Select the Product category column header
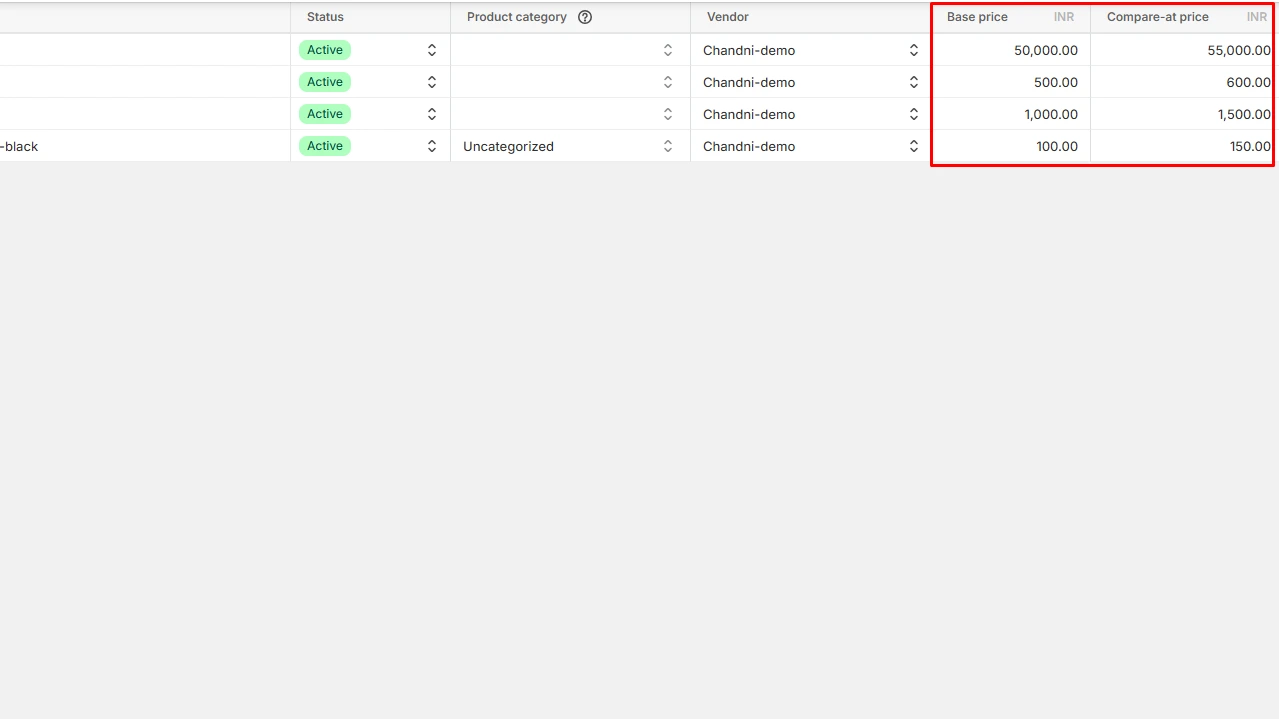The width and height of the screenshot is (1279, 719). pos(570,17)
